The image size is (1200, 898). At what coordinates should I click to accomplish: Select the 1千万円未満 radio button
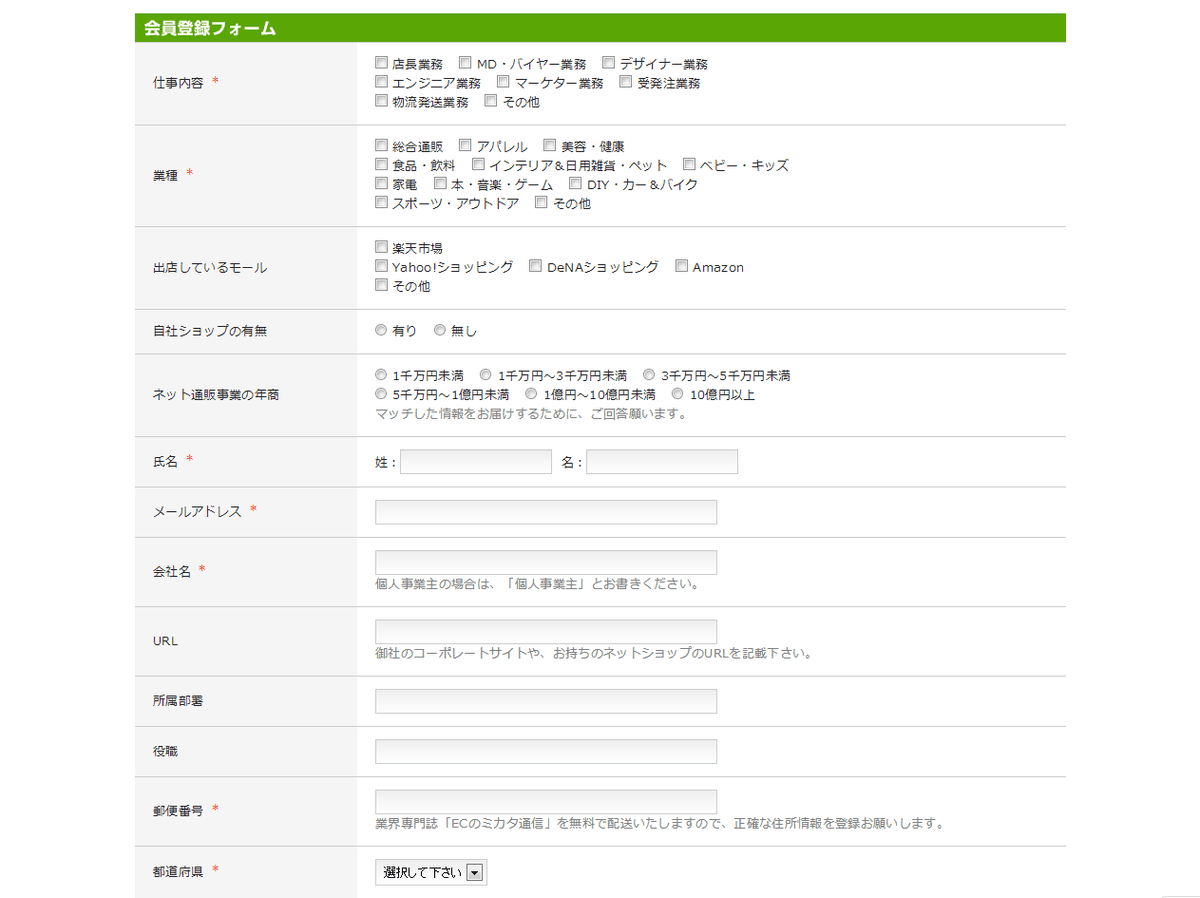(x=381, y=375)
